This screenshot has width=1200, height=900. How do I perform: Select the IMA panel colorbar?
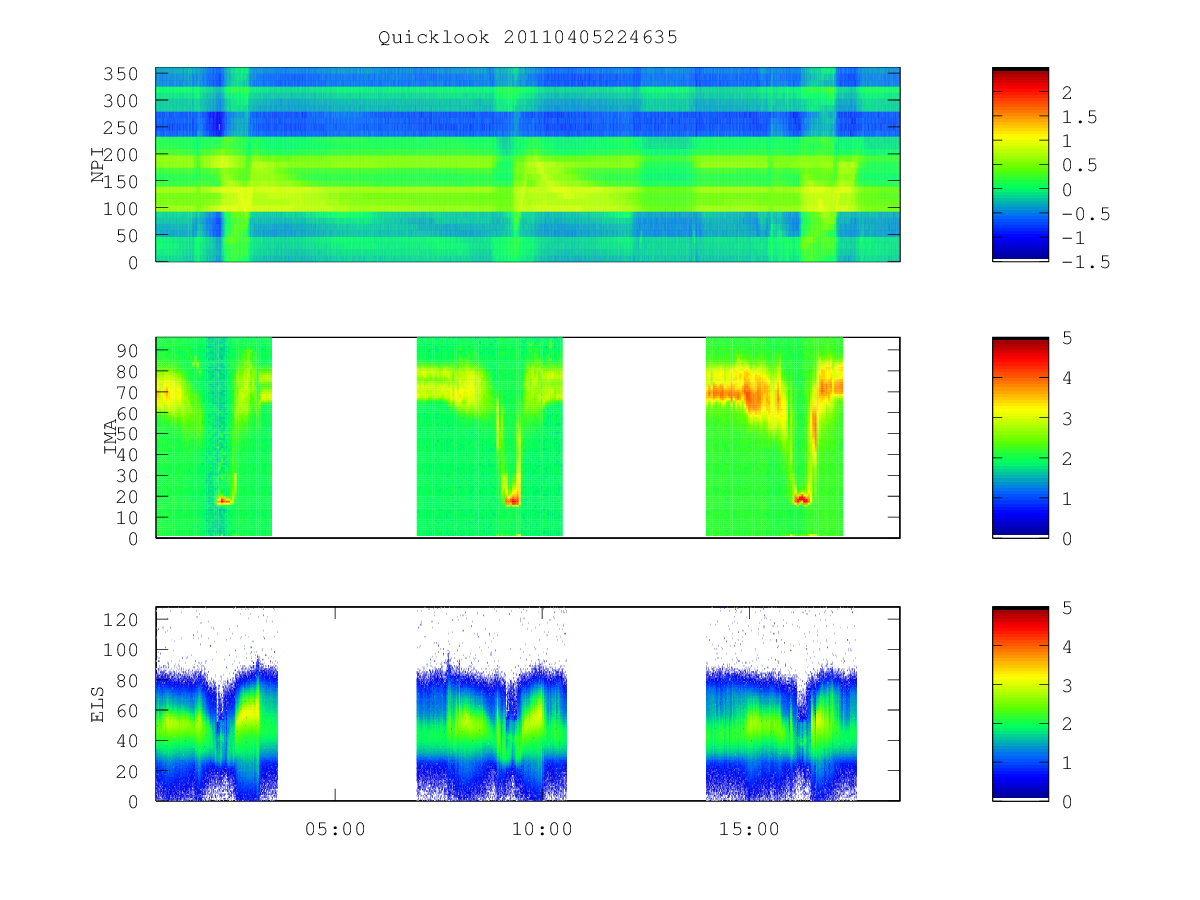tap(1020, 438)
